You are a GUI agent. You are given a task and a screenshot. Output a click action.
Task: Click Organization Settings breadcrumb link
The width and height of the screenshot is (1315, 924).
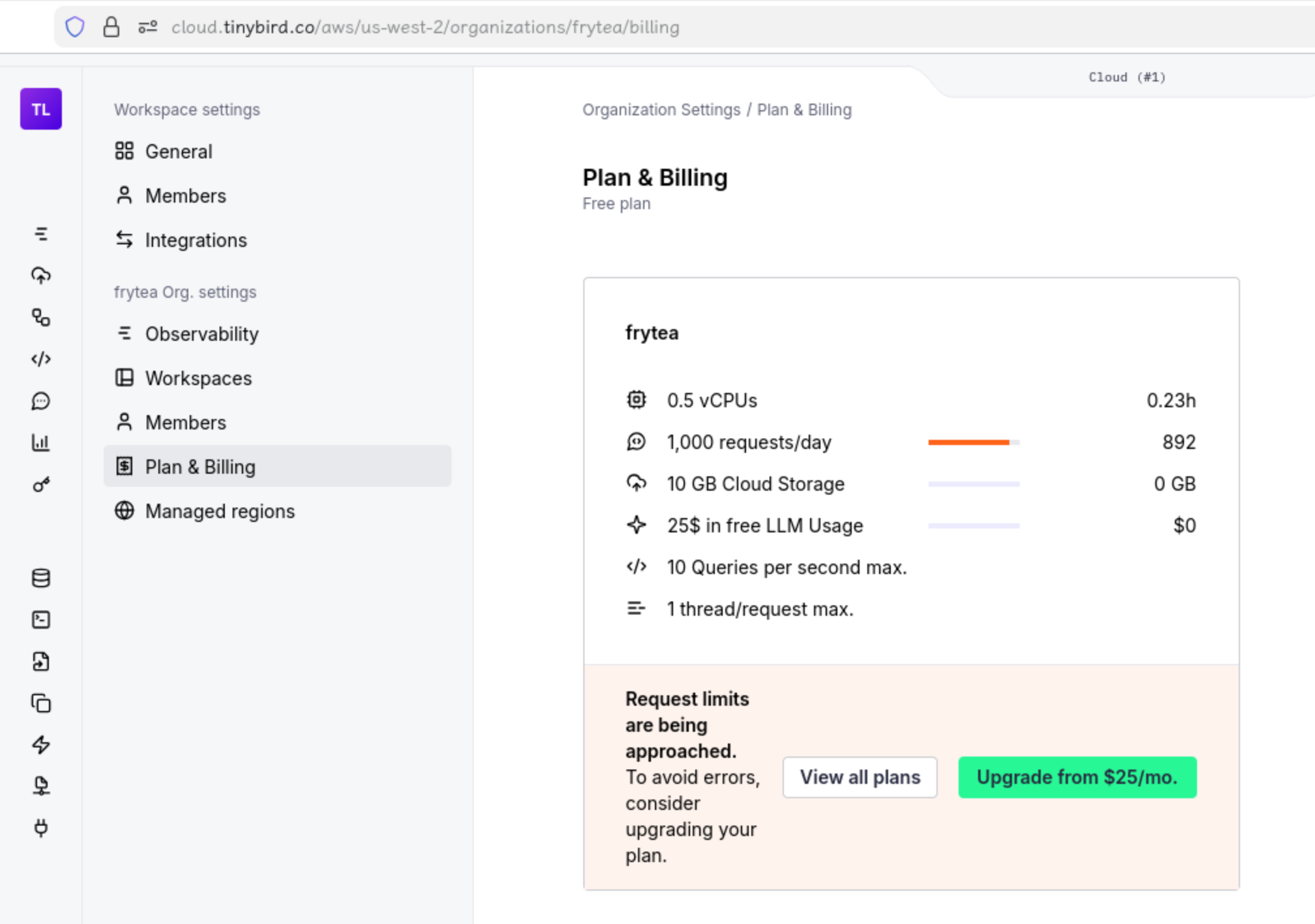[661, 109]
